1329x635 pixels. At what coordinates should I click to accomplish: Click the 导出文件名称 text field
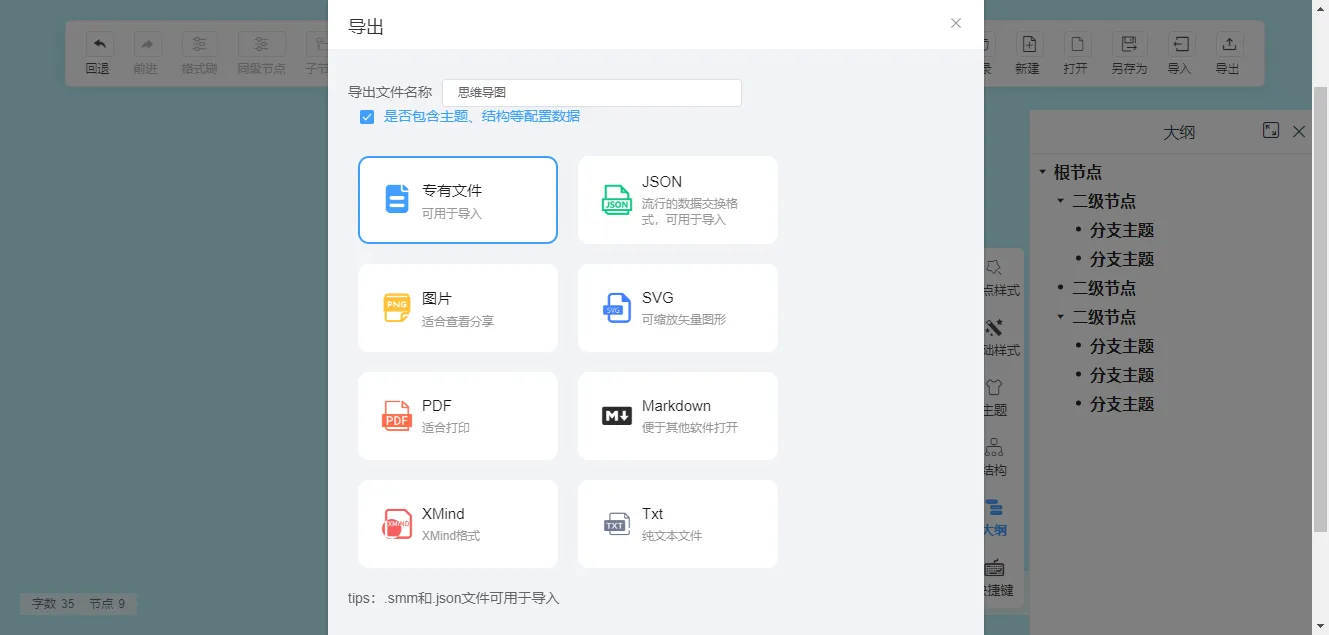(592, 92)
